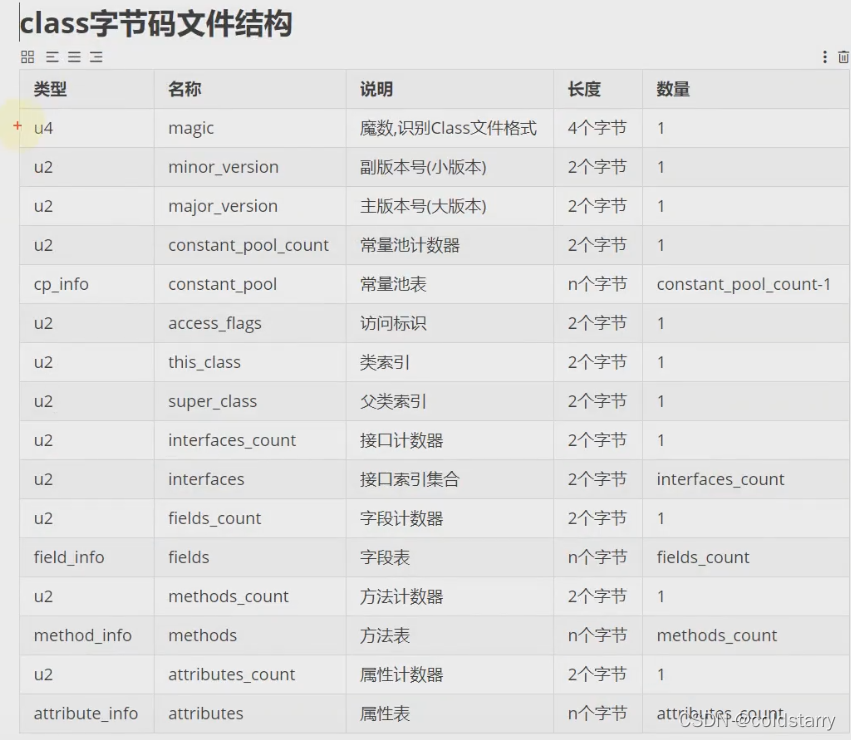The width and height of the screenshot is (851, 740).
Task: Click 'fields_count' in the name column
Action: (215, 518)
